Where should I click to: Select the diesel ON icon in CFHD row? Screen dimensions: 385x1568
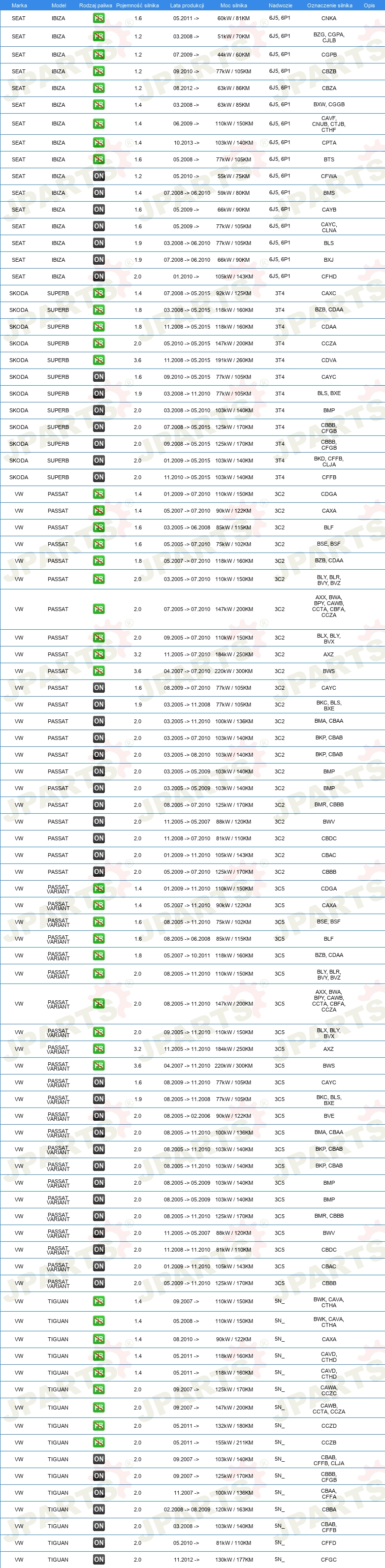pos(98,277)
